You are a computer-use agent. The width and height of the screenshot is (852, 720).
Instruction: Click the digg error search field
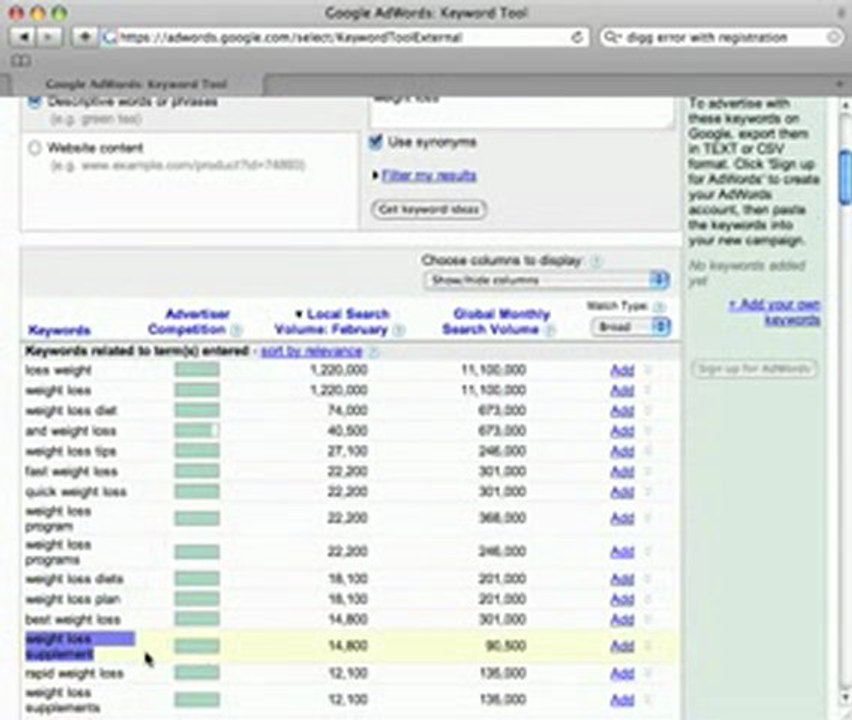click(722, 37)
